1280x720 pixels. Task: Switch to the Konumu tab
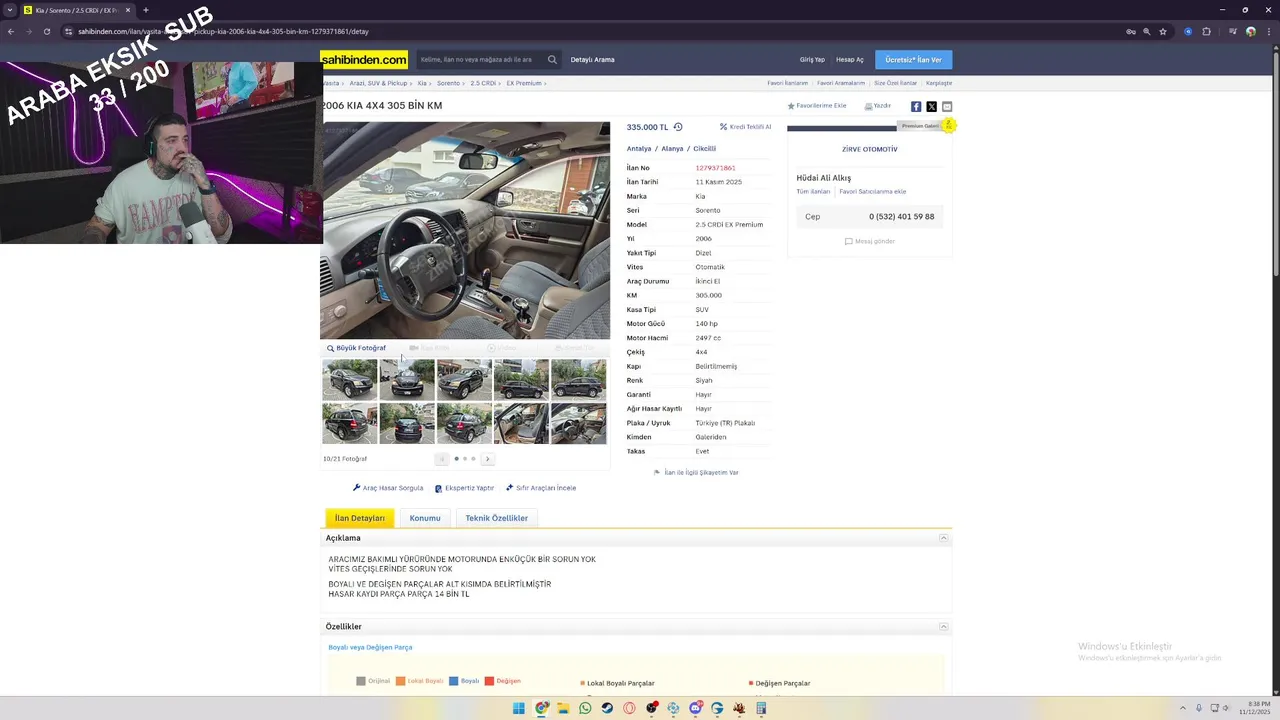425,518
